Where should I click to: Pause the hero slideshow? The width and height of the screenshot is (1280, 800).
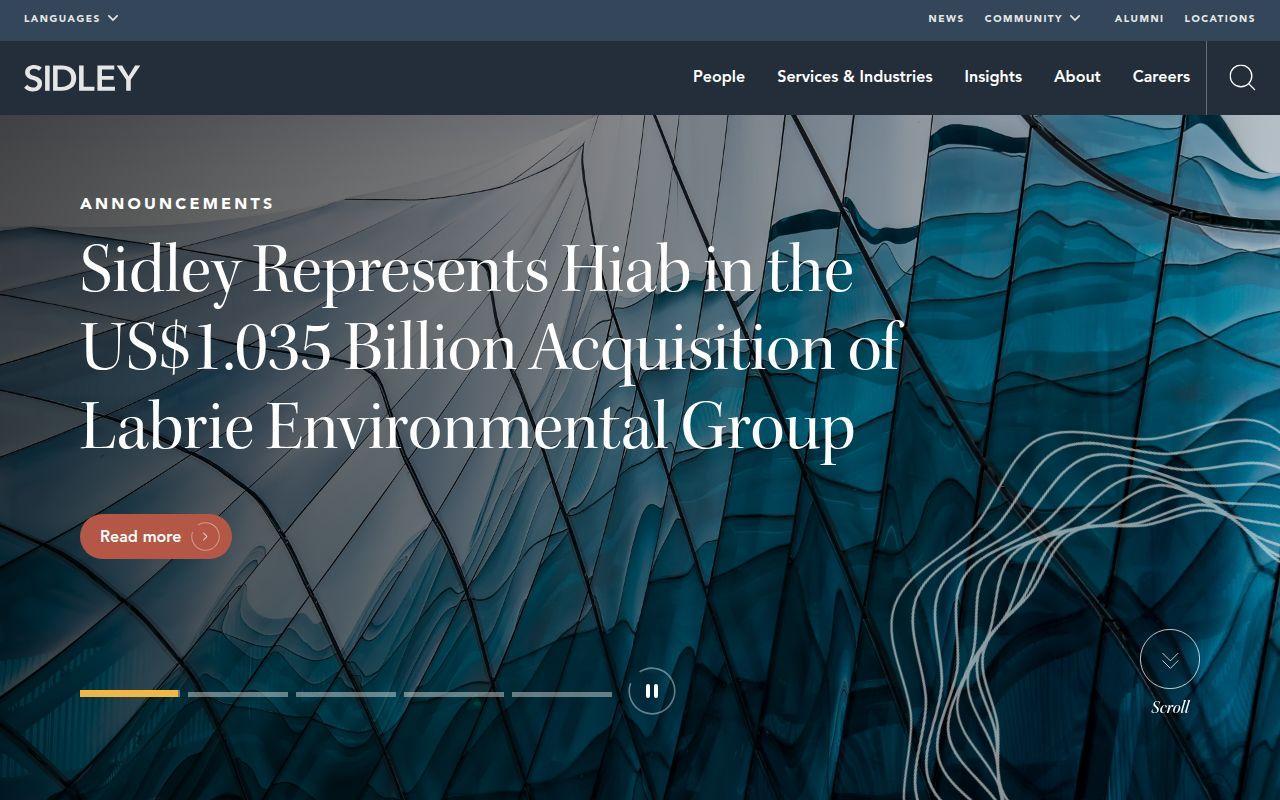[x=652, y=691]
